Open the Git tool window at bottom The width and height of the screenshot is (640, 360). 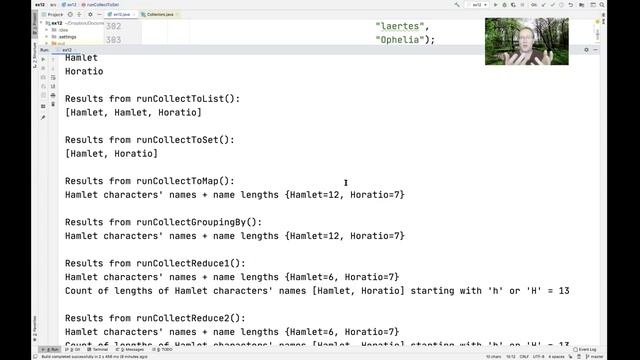[x=73, y=350]
